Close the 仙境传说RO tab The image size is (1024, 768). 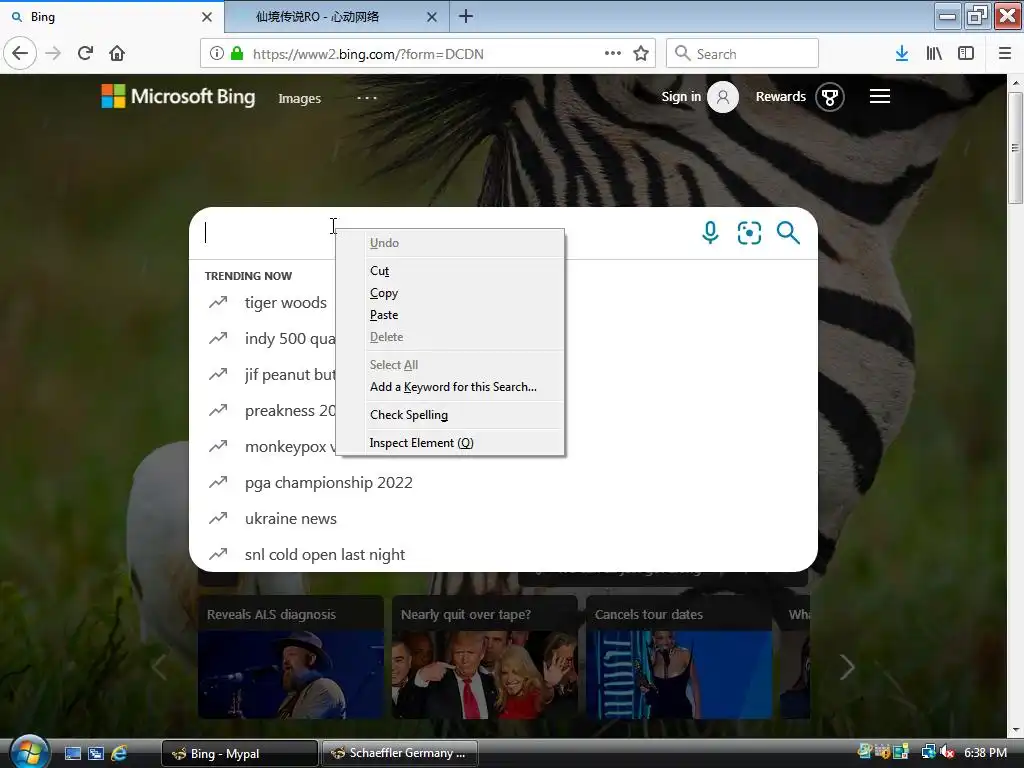pos(432,17)
